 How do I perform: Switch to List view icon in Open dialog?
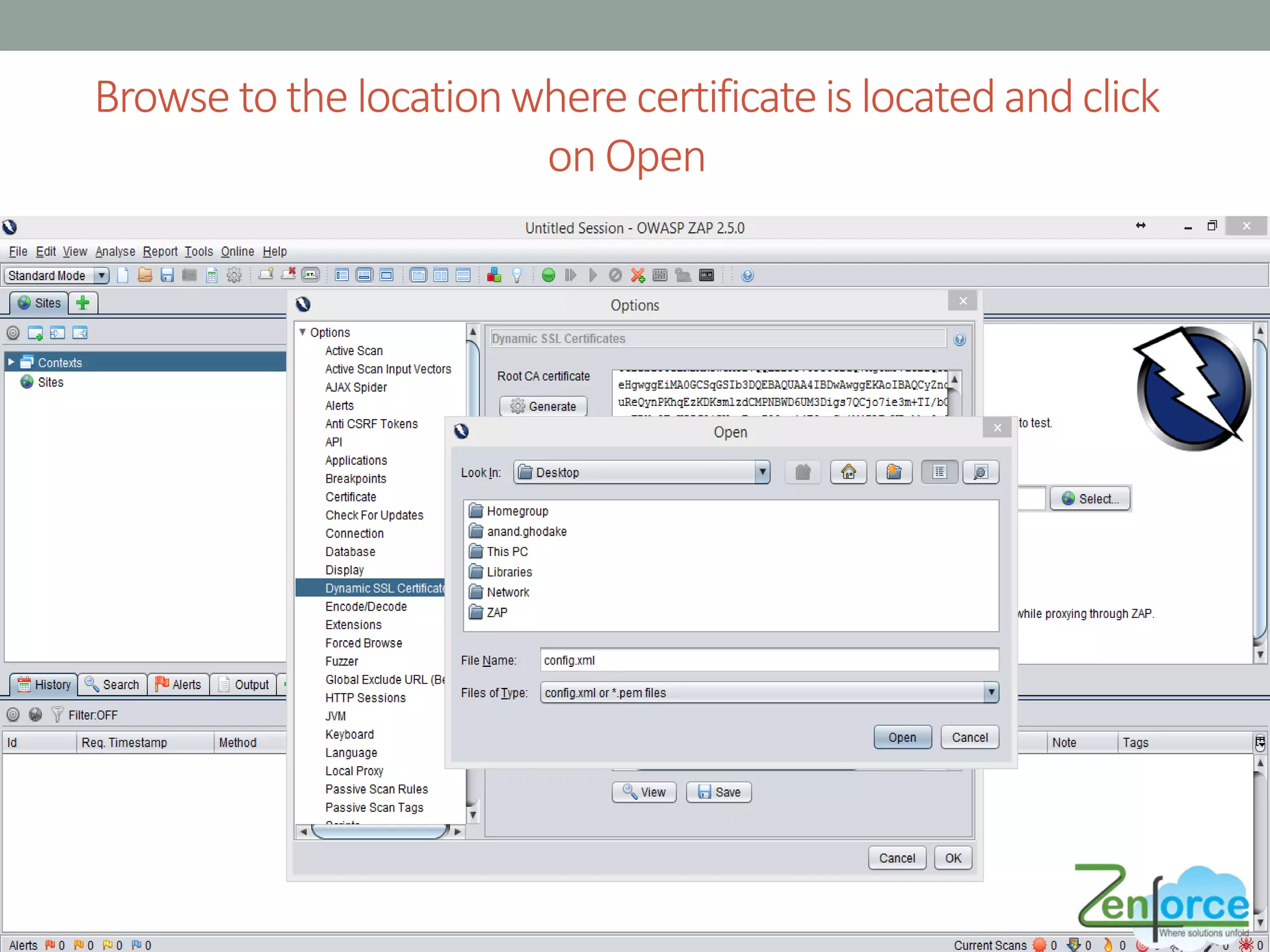[x=939, y=472]
